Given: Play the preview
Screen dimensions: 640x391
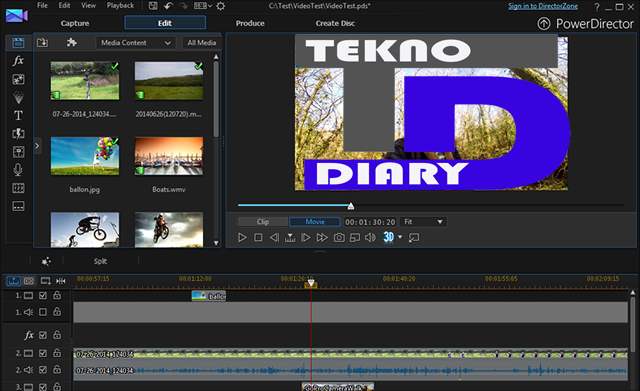Looking at the screenshot, I should 242,238.
